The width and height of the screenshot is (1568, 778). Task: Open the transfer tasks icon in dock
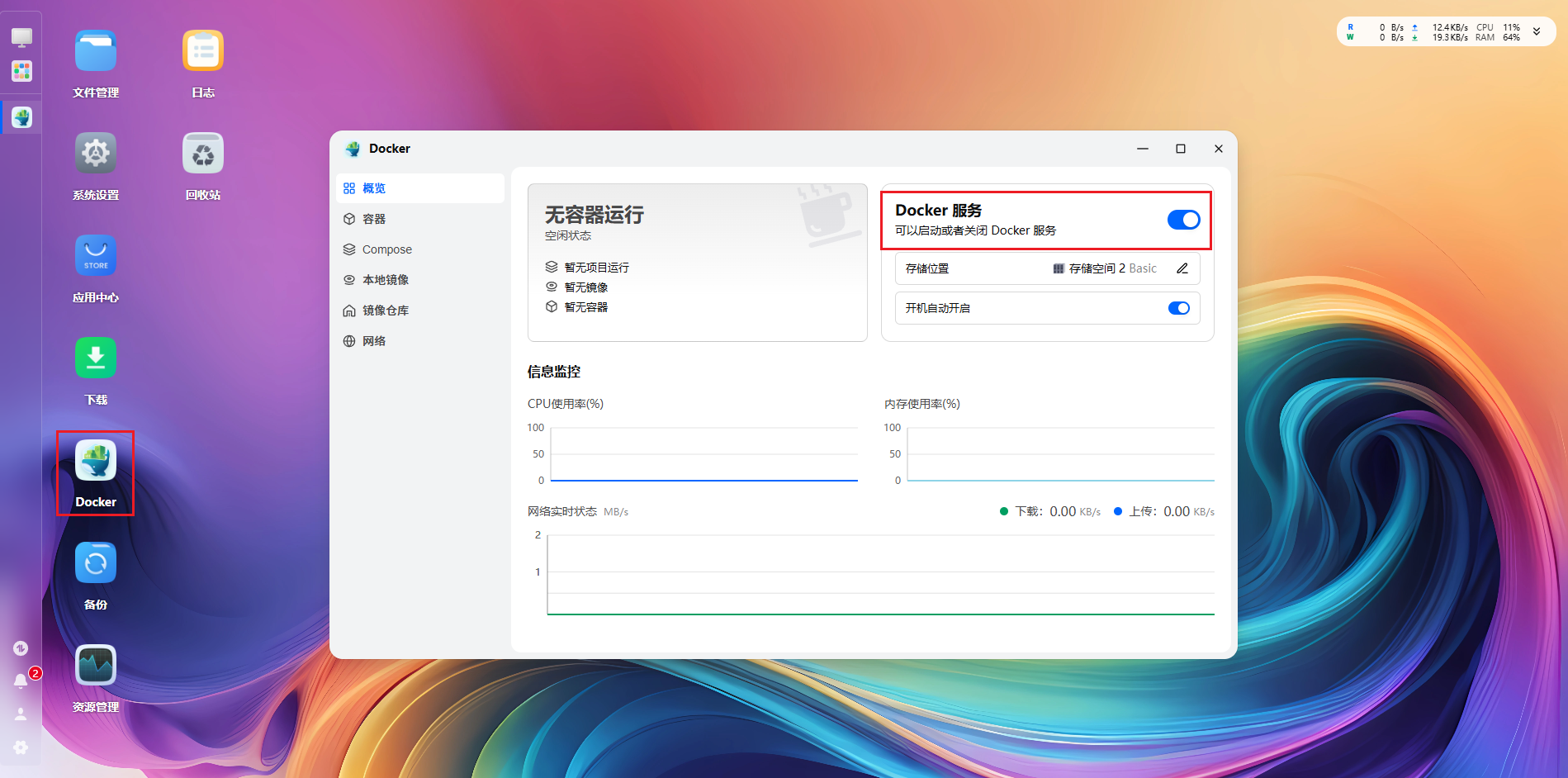coord(21,648)
